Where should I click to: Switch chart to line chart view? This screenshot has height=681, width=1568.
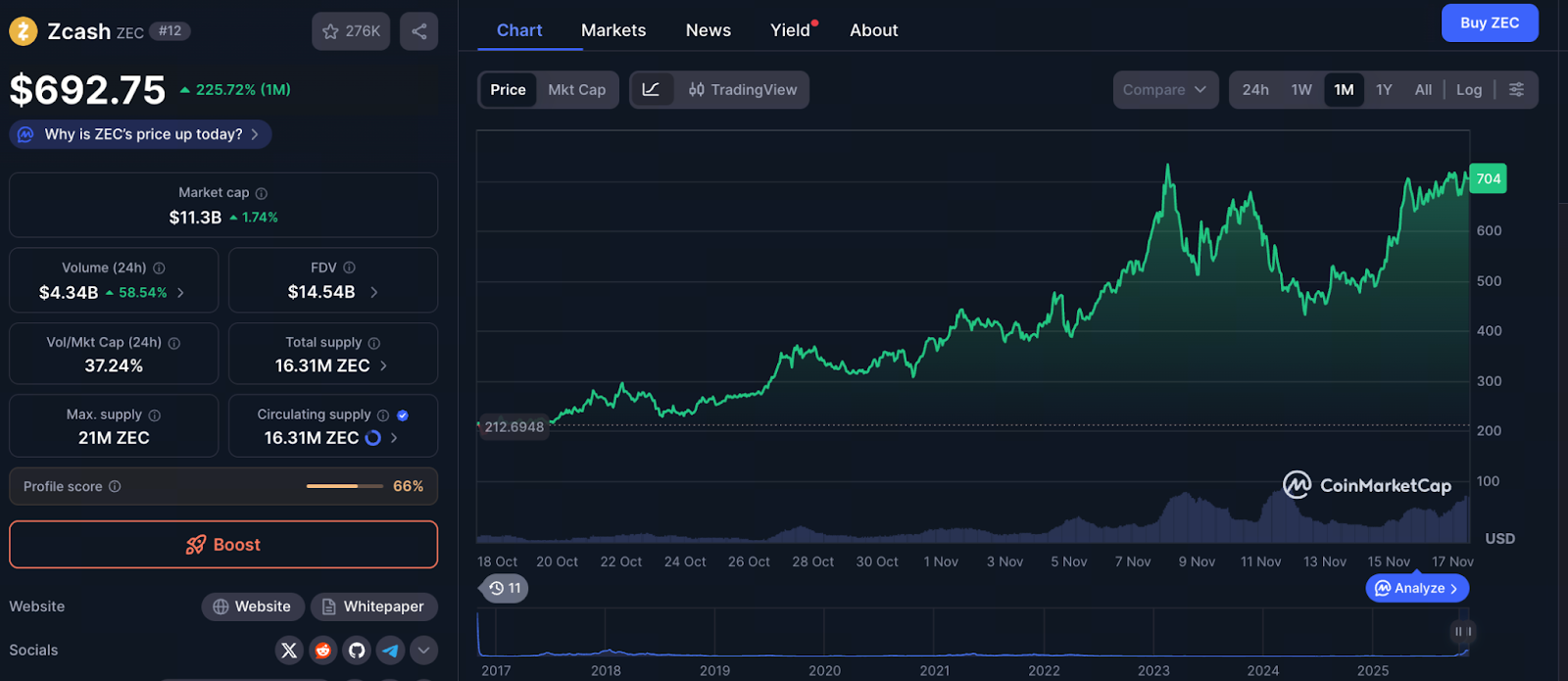[x=651, y=89]
